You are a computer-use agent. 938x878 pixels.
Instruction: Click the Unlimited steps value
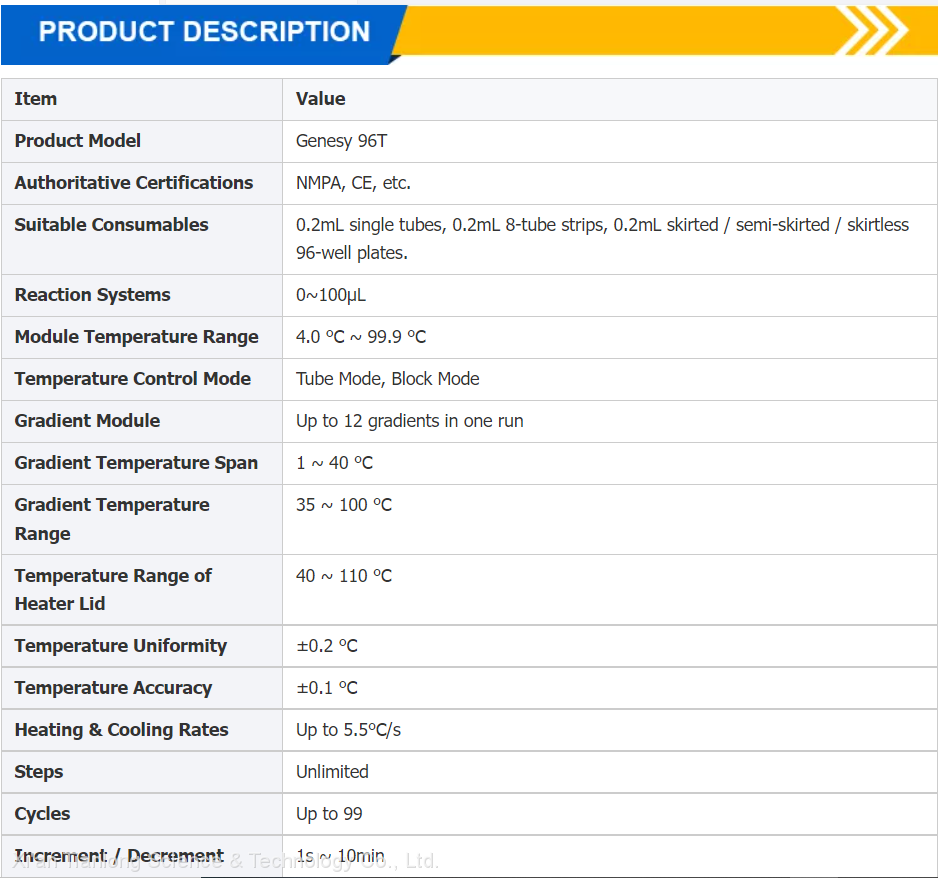click(x=332, y=772)
